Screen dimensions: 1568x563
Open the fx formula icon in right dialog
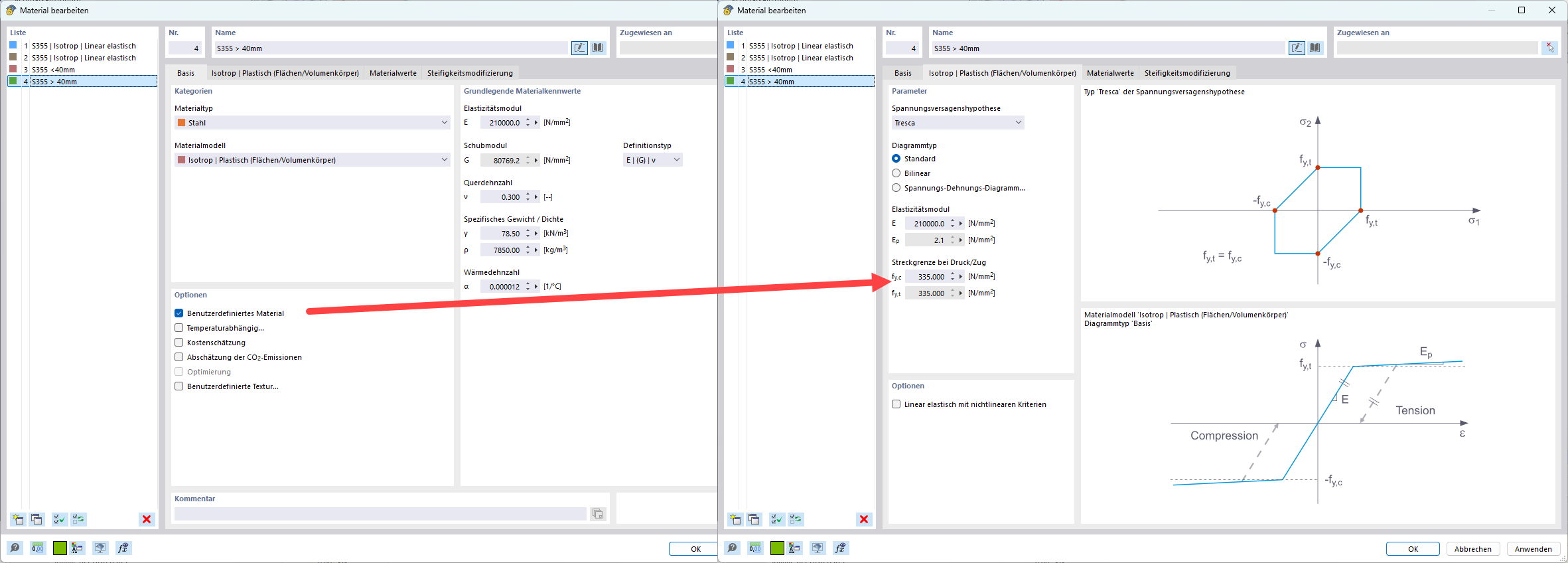[840, 548]
